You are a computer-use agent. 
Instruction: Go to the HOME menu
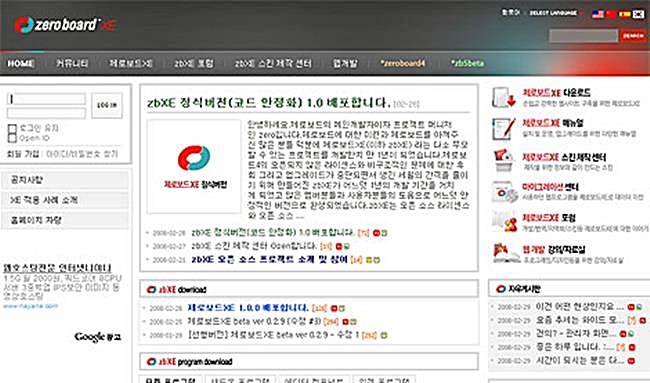click(x=20, y=63)
